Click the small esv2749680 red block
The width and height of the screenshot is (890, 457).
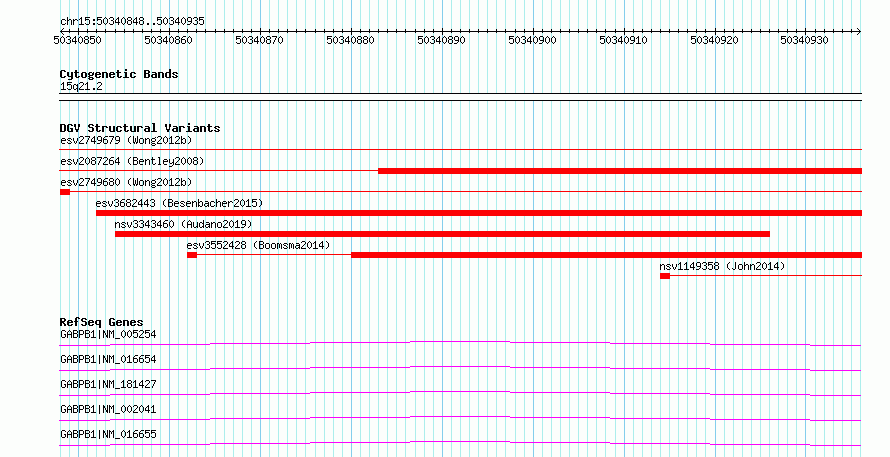click(x=65, y=192)
